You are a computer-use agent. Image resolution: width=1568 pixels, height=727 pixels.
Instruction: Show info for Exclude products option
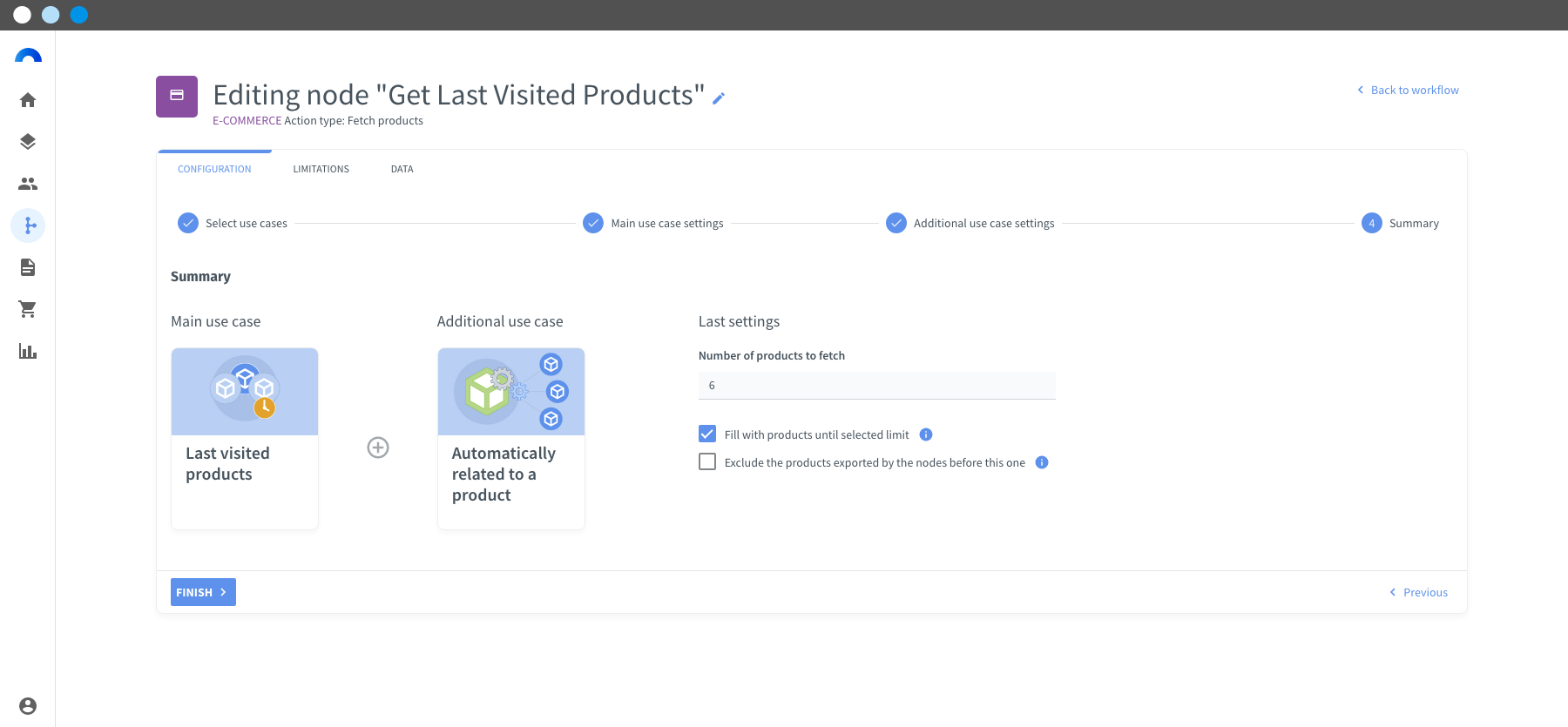point(1042,462)
